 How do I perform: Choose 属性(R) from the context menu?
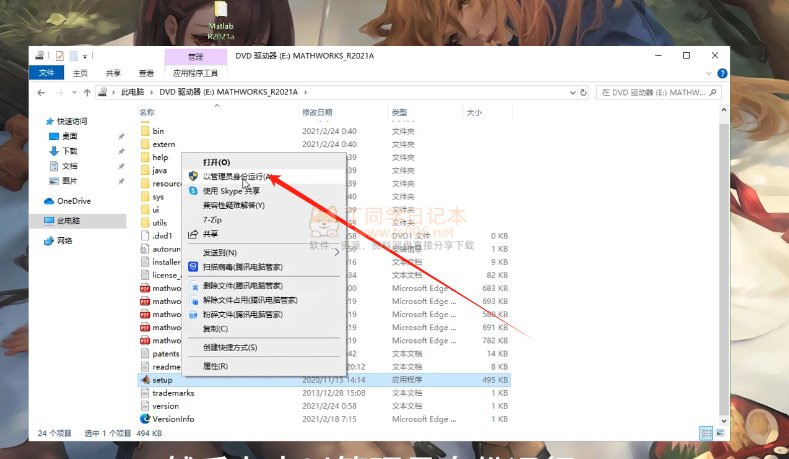coord(216,366)
